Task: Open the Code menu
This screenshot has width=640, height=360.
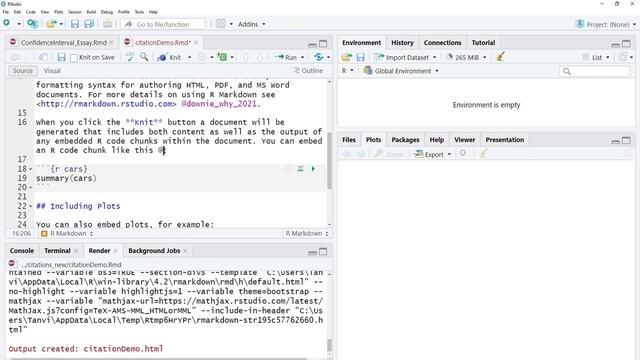Action: point(31,12)
